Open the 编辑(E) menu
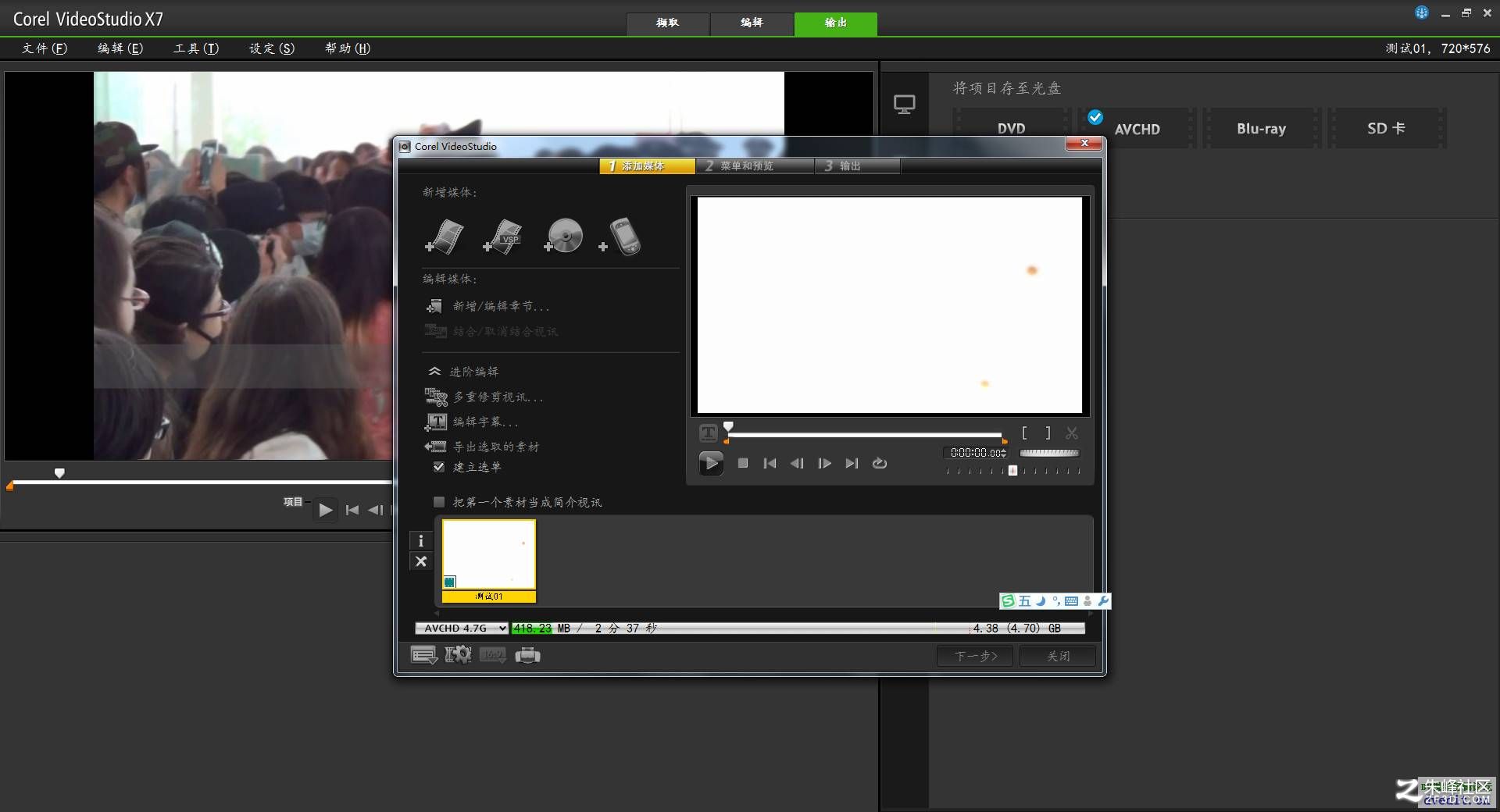The image size is (1500, 812). point(120,48)
